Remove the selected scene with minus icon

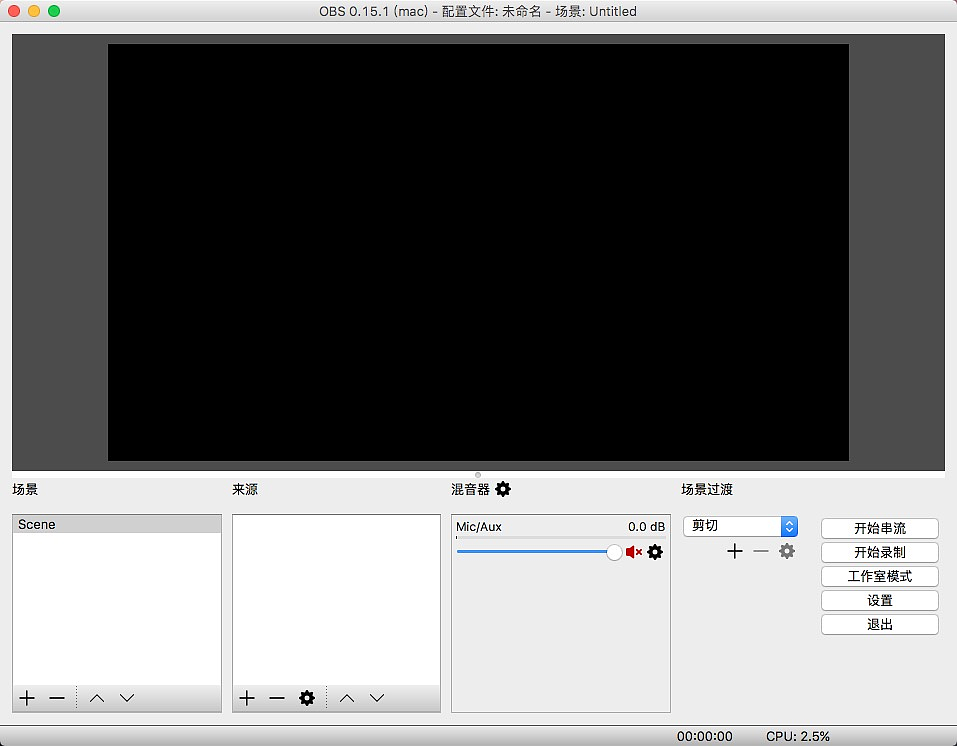click(57, 698)
